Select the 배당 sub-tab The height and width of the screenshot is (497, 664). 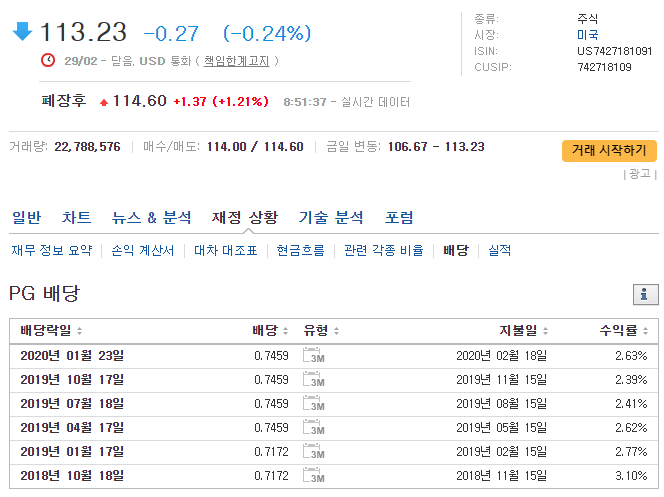pyautogui.click(x=456, y=251)
